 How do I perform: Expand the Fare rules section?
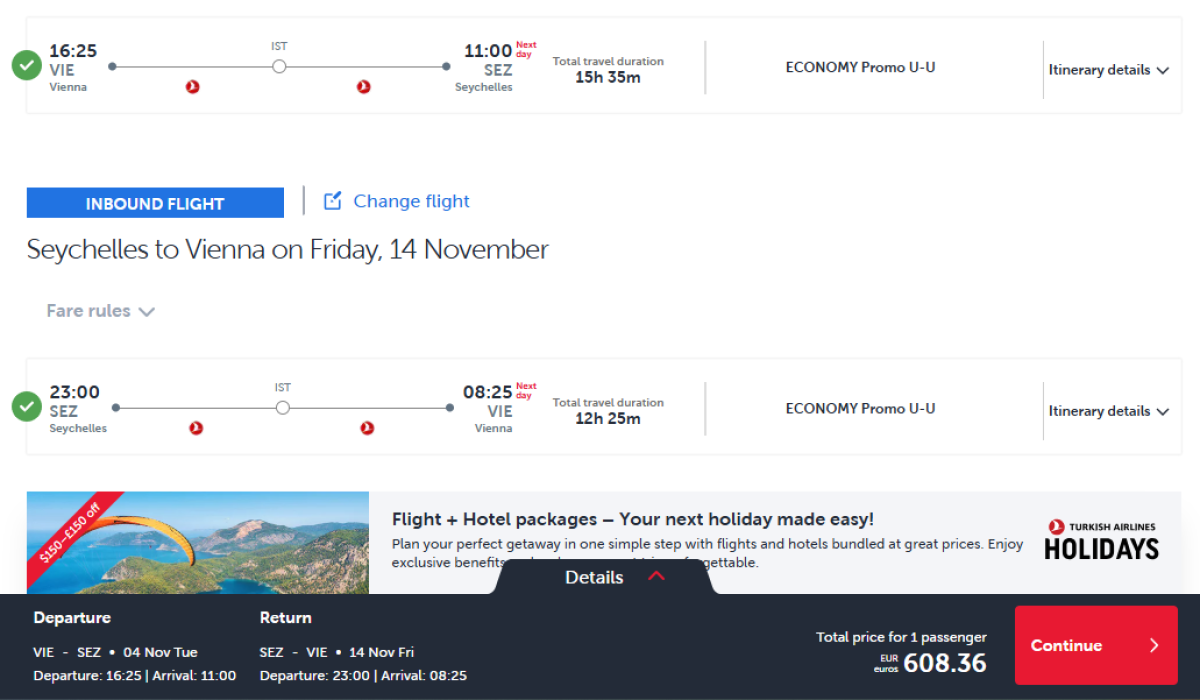point(100,311)
